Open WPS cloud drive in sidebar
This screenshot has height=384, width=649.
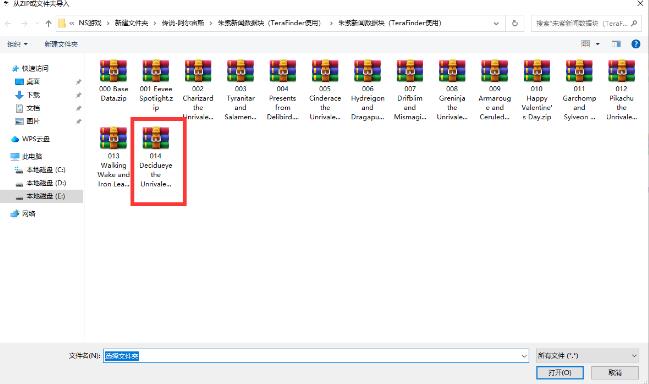click(x=31, y=139)
